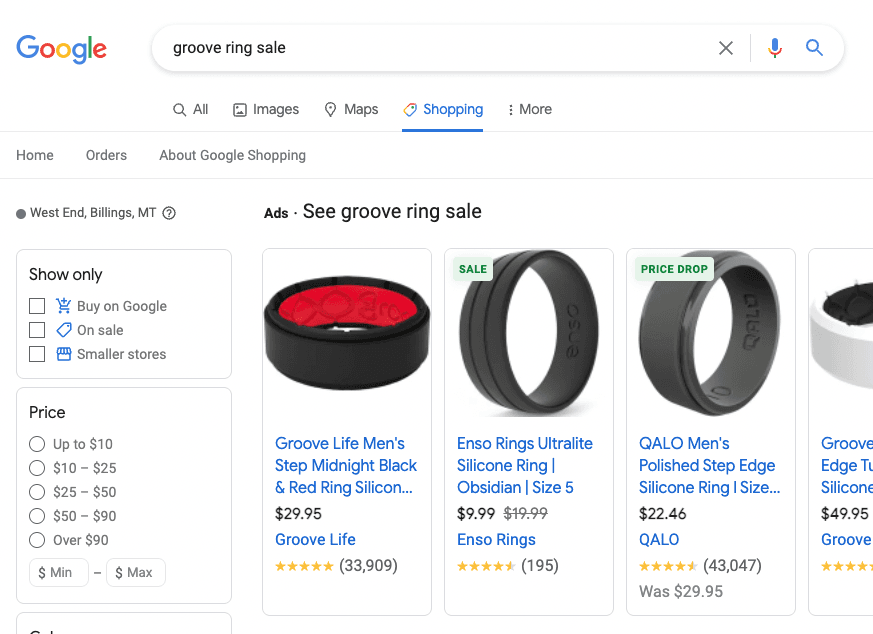Click the location help question mark icon

pyautogui.click(x=168, y=212)
